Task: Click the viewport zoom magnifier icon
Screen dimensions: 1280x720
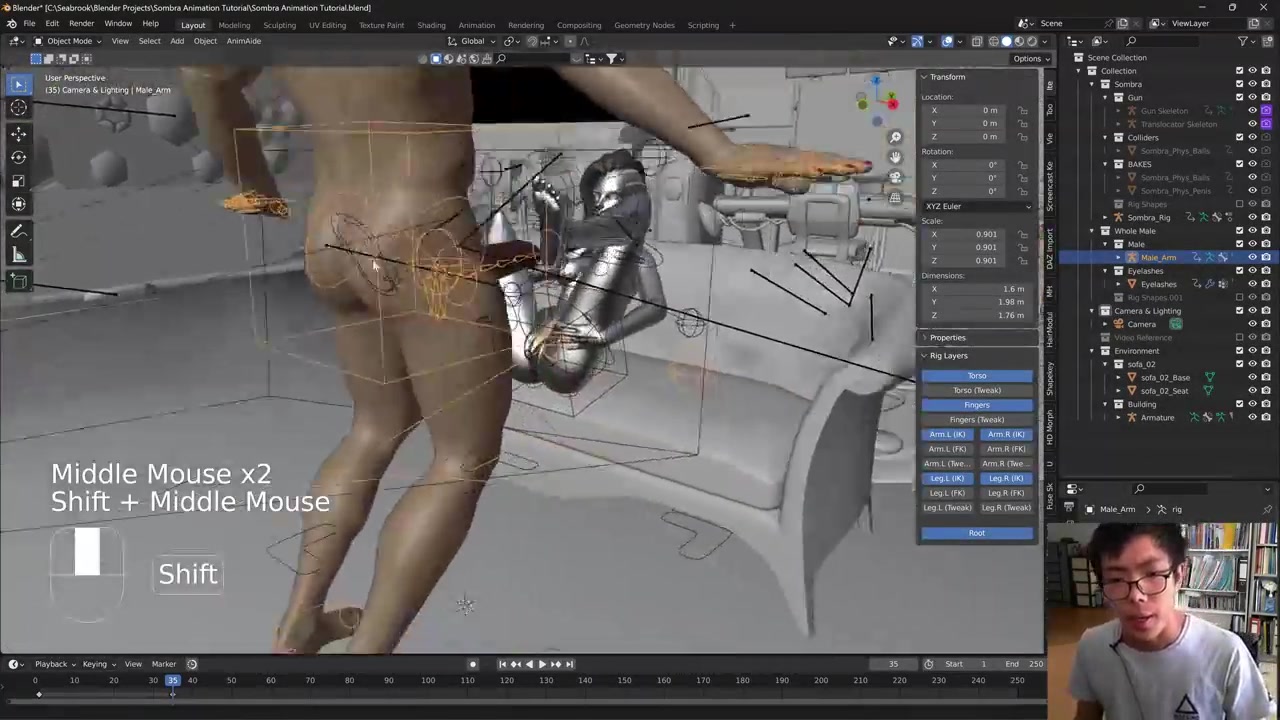Action: click(895, 137)
